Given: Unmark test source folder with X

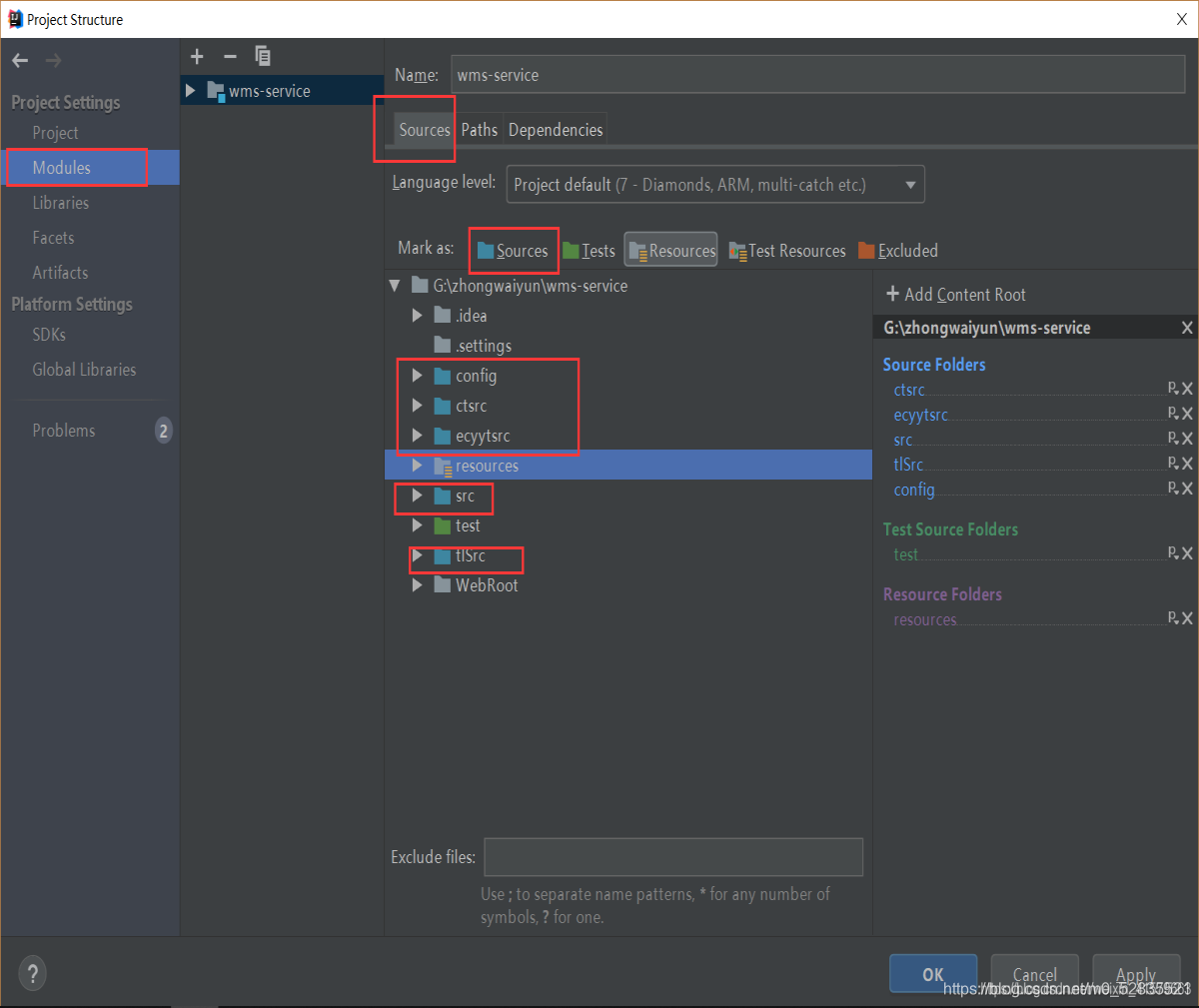Looking at the screenshot, I should 1187,553.
